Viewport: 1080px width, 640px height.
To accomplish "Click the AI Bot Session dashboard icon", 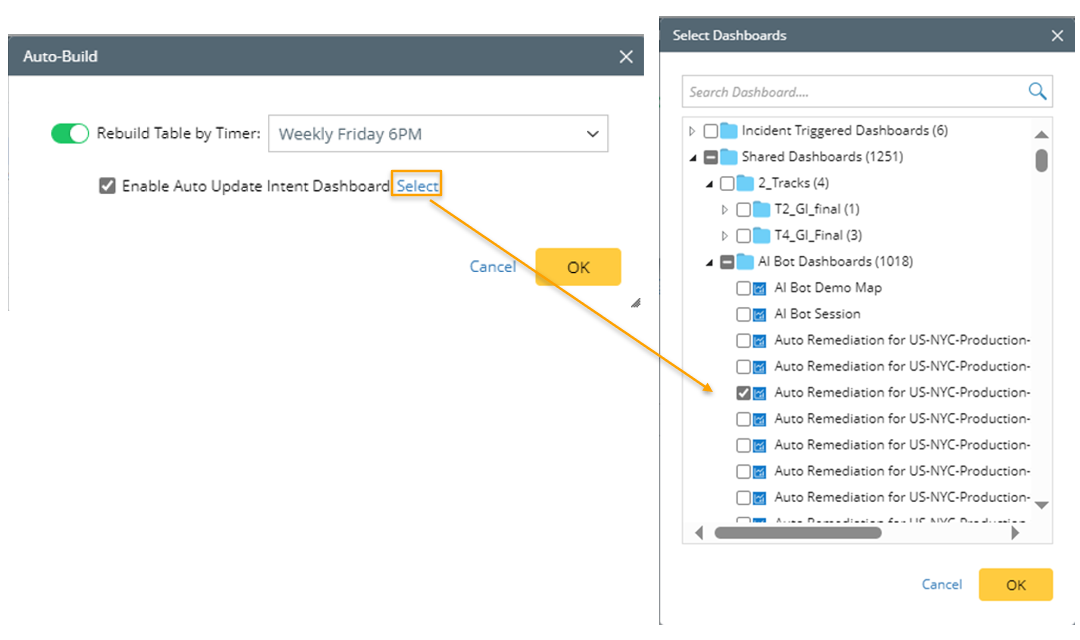I will (759, 314).
